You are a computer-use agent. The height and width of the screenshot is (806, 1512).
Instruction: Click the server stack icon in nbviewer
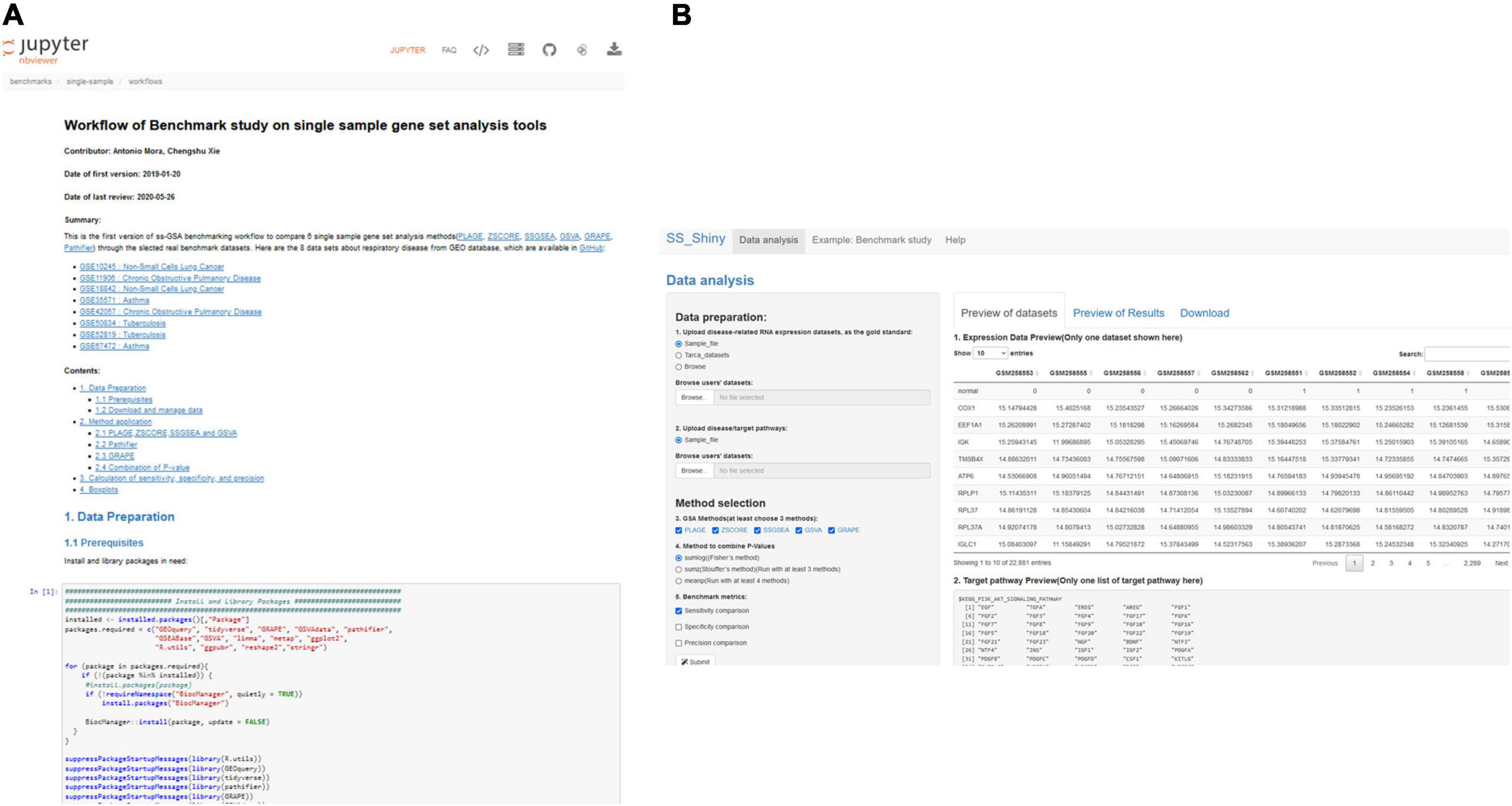click(516, 49)
